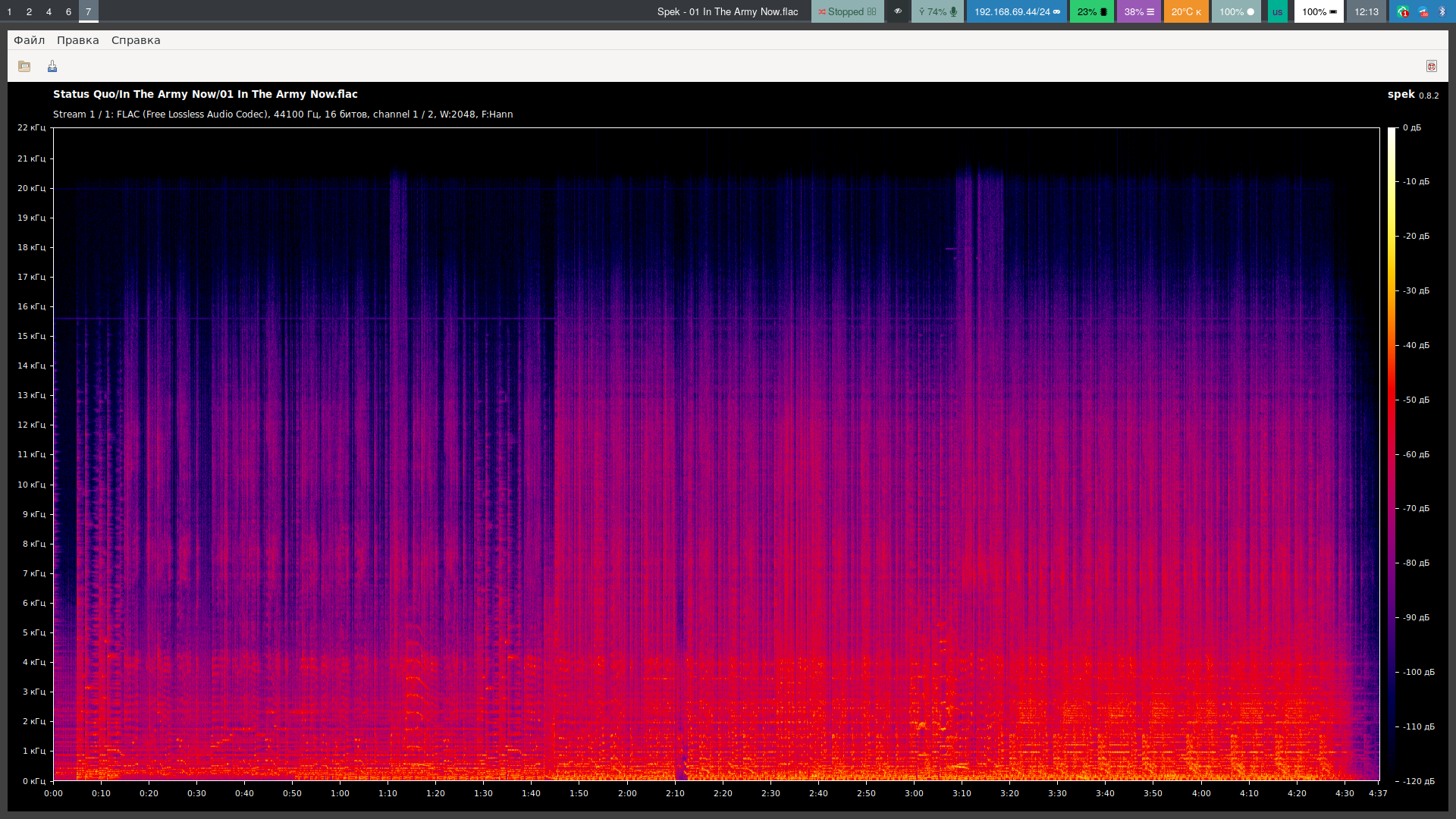Switch to workspace 4
The image size is (1456, 819).
(x=49, y=11)
